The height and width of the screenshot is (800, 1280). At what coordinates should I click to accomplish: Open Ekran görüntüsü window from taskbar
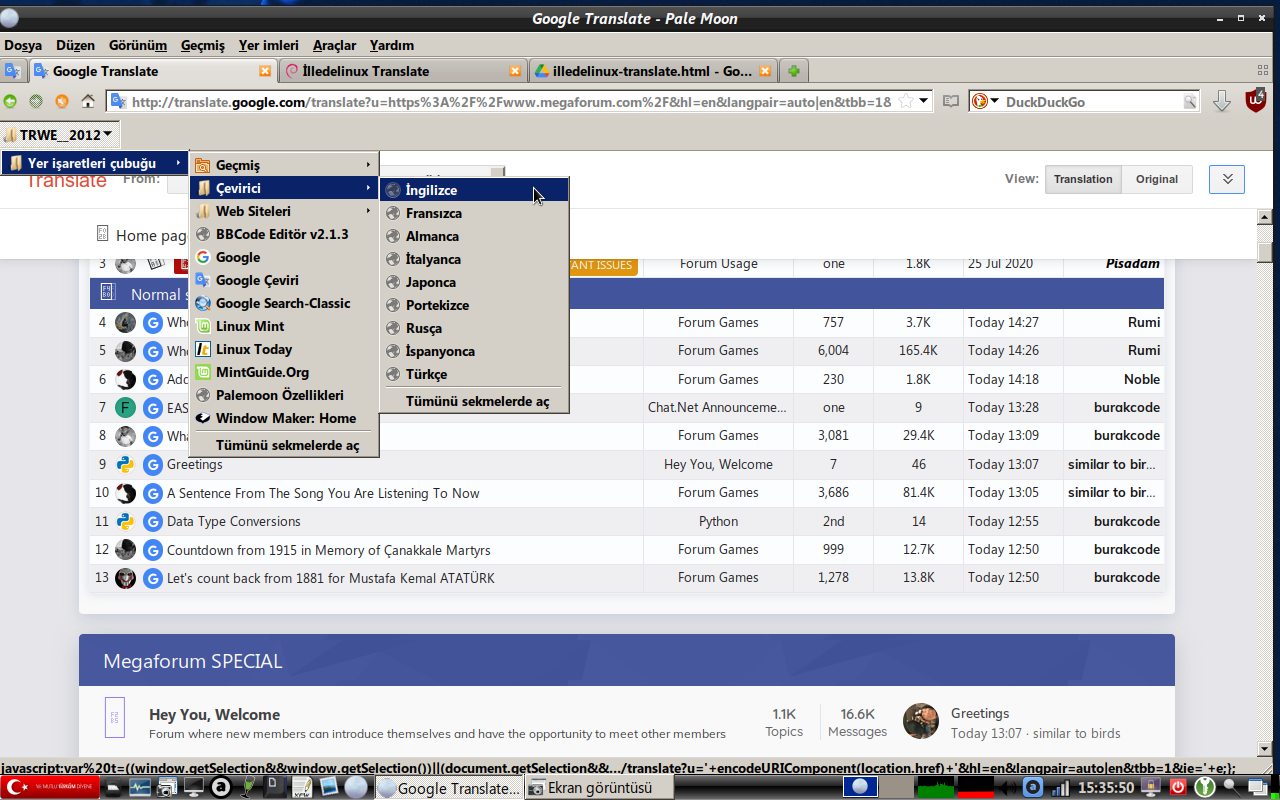tap(598, 788)
